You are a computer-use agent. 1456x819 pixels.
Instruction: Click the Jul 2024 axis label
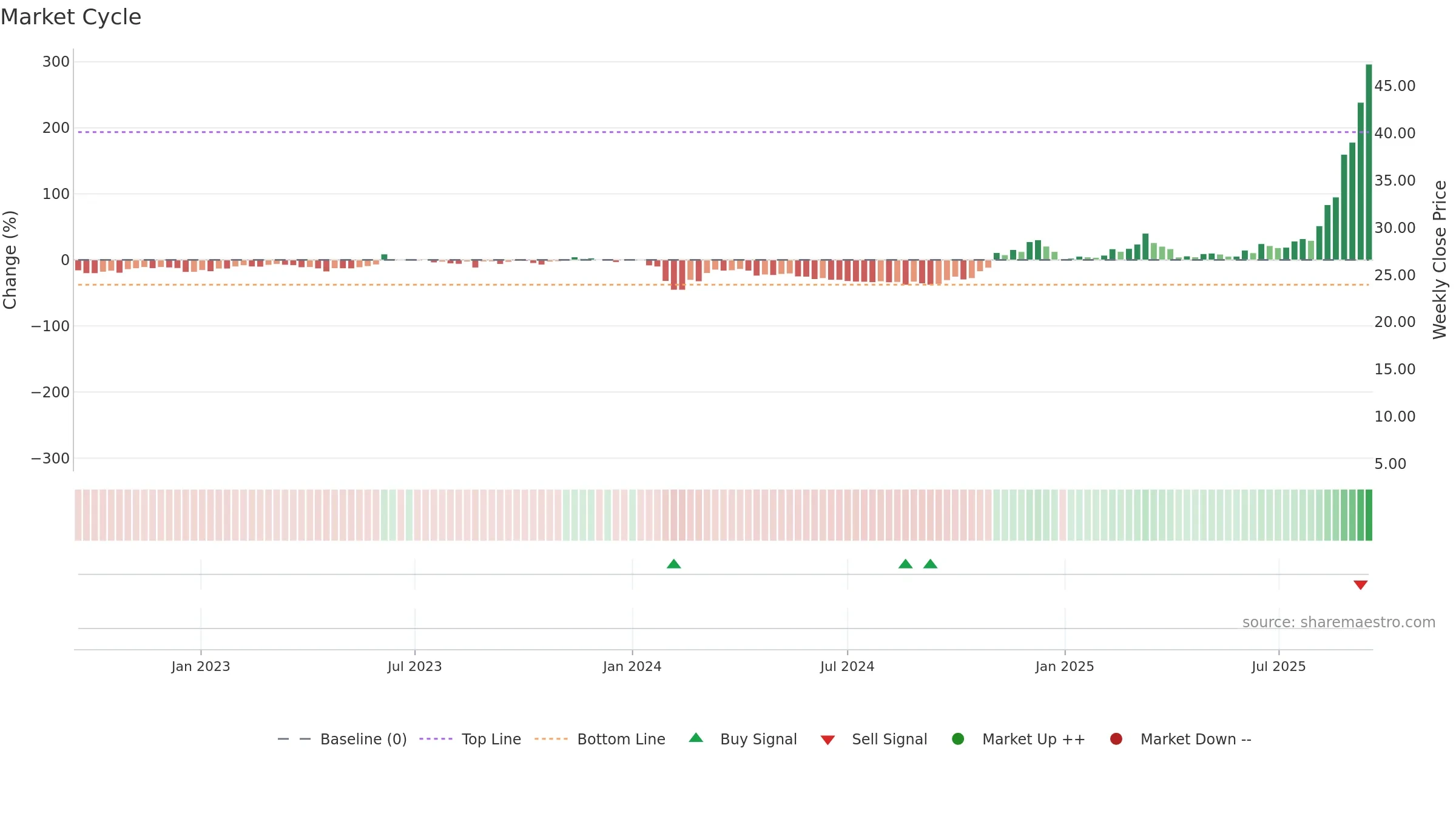click(848, 667)
